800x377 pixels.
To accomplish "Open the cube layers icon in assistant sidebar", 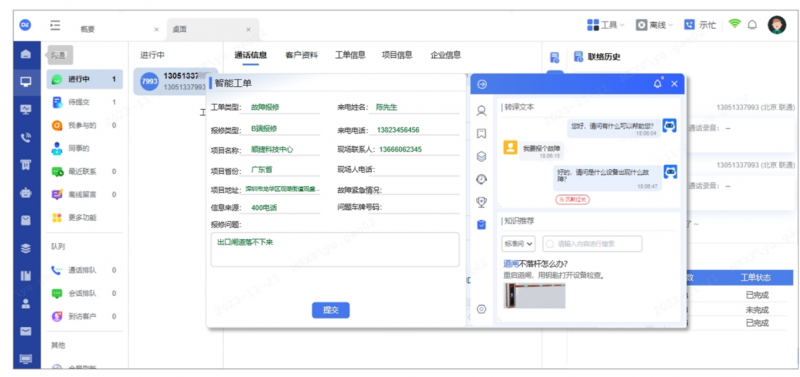I will [x=481, y=156].
